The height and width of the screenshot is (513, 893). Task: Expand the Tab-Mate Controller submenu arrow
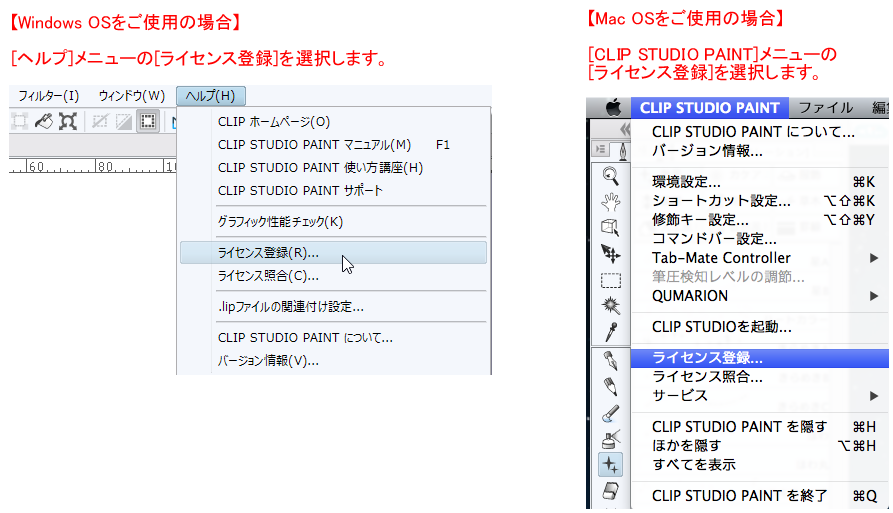(874, 258)
